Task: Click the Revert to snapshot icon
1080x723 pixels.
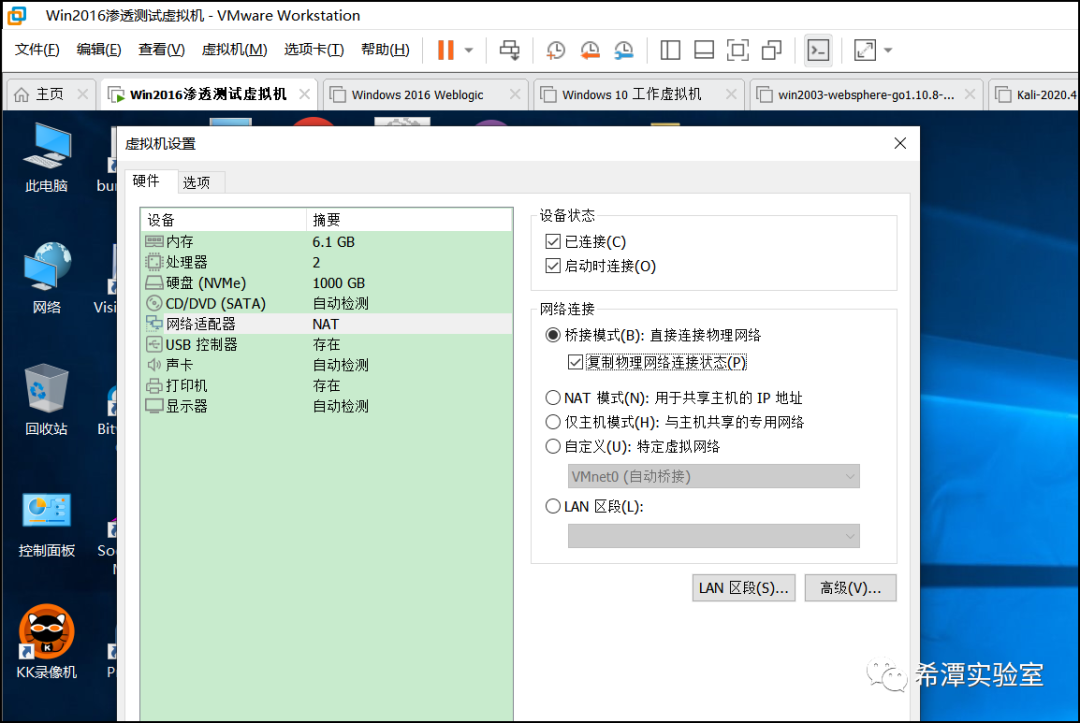Action: tap(590, 50)
